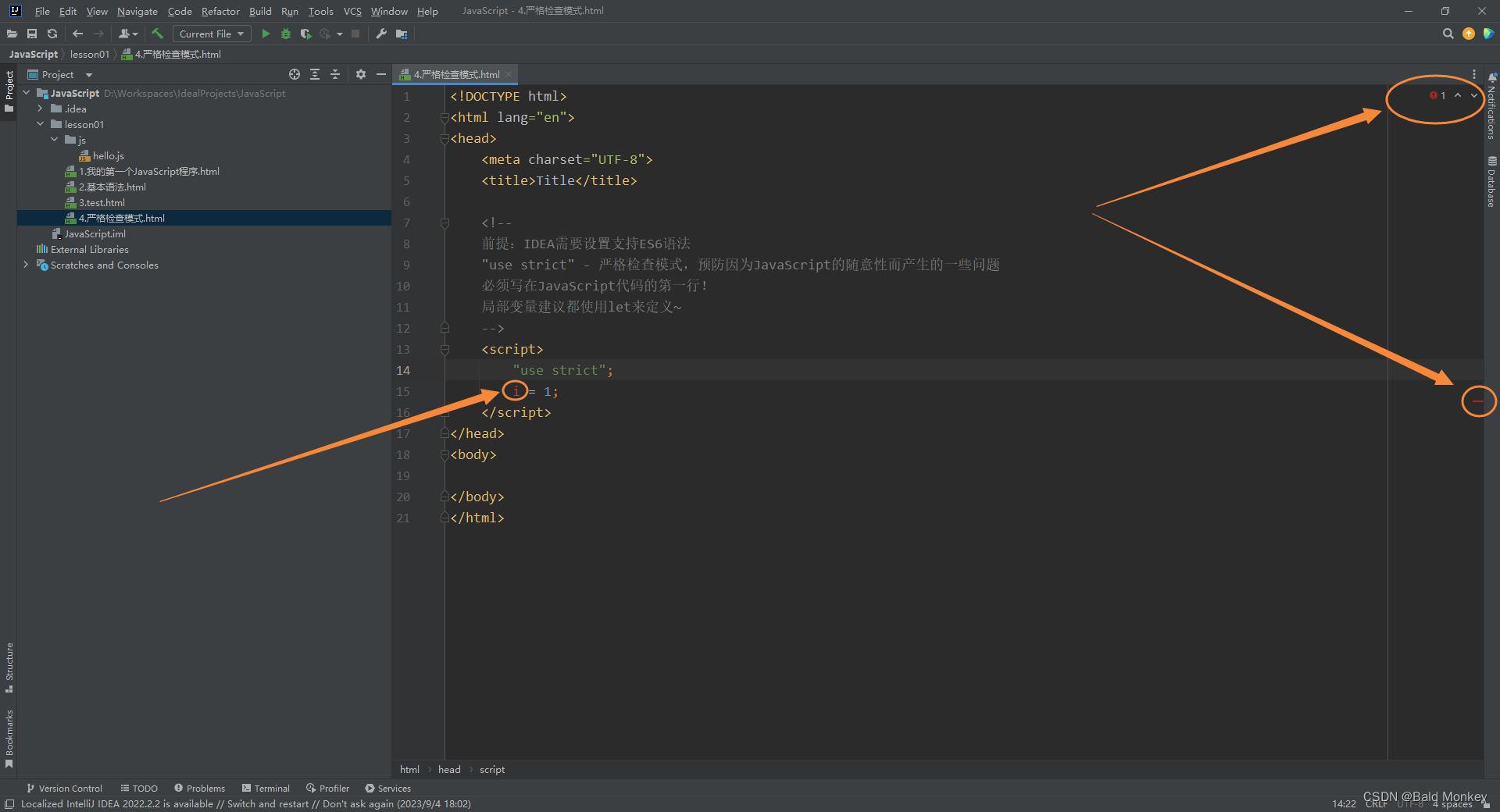Start debugging with the bug icon
The image size is (1500, 812).
tap(286, 34)
